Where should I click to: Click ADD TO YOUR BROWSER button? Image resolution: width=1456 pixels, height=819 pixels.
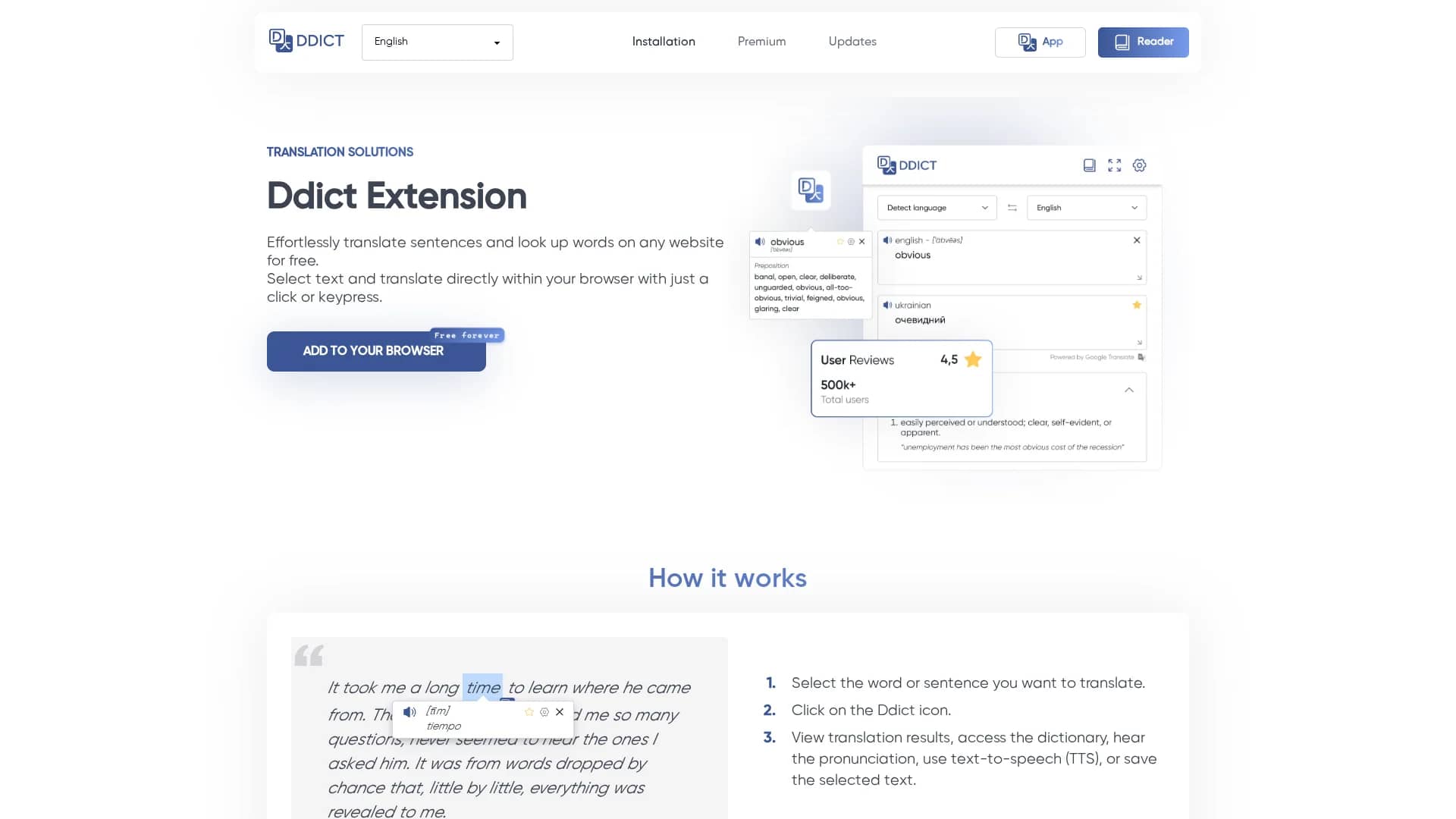[376, 351]
